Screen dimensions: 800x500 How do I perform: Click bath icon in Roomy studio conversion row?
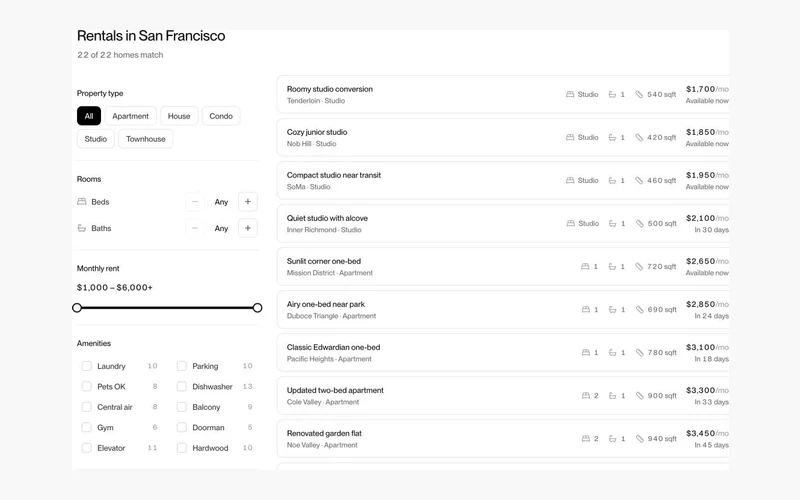612,94
